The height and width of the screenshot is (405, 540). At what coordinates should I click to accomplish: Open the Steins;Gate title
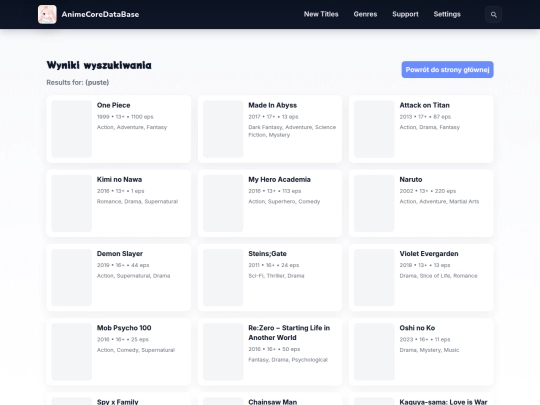click(x=267, y=254)
